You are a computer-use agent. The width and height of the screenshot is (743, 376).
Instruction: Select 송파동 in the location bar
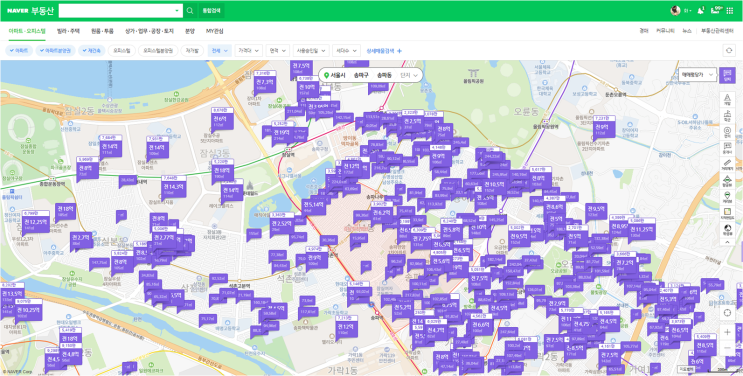[x=384, y=75]
